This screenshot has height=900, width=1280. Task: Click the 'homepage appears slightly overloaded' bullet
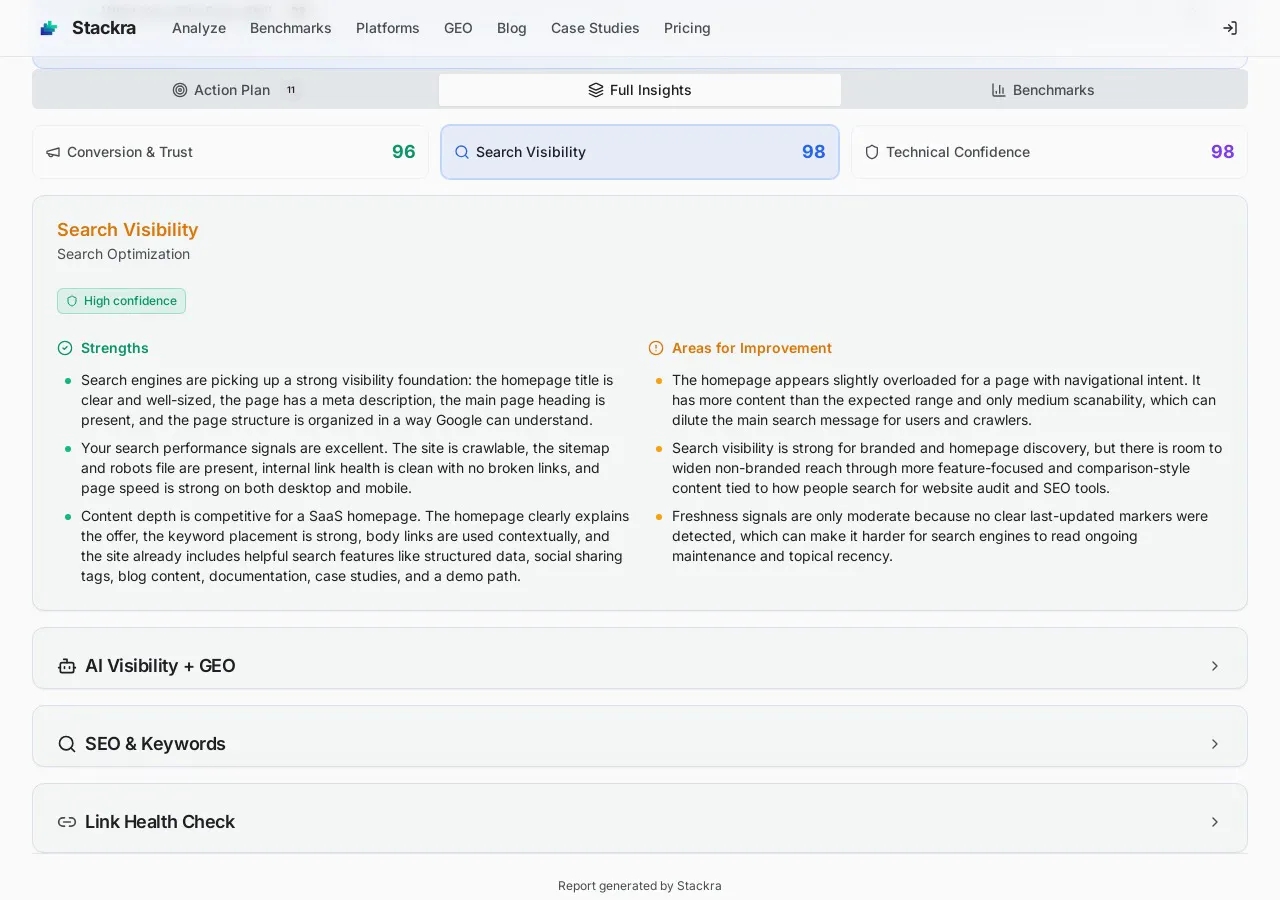[944, 400]
